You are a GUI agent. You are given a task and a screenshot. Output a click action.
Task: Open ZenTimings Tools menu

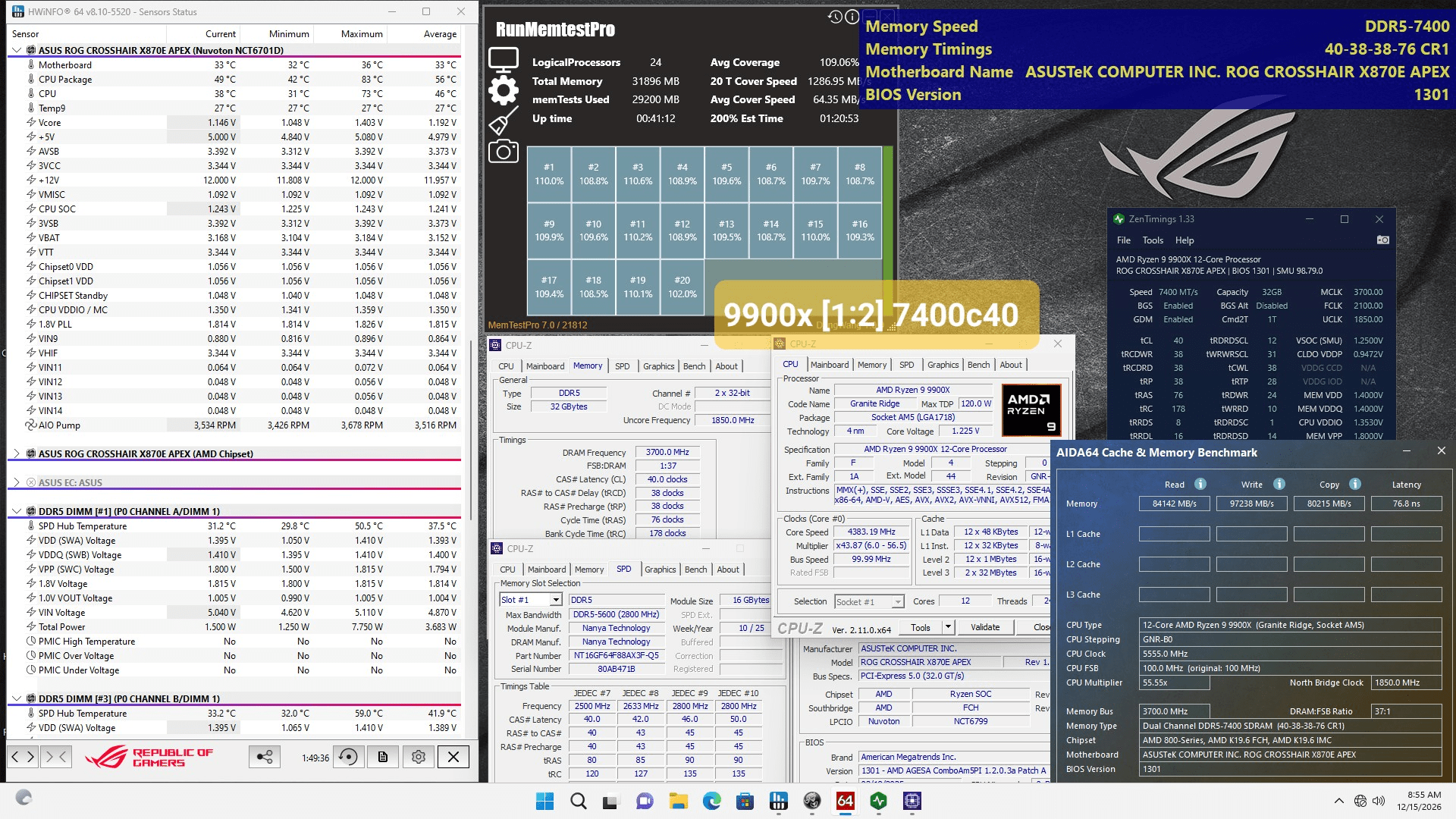click(x=1153, y=240)
